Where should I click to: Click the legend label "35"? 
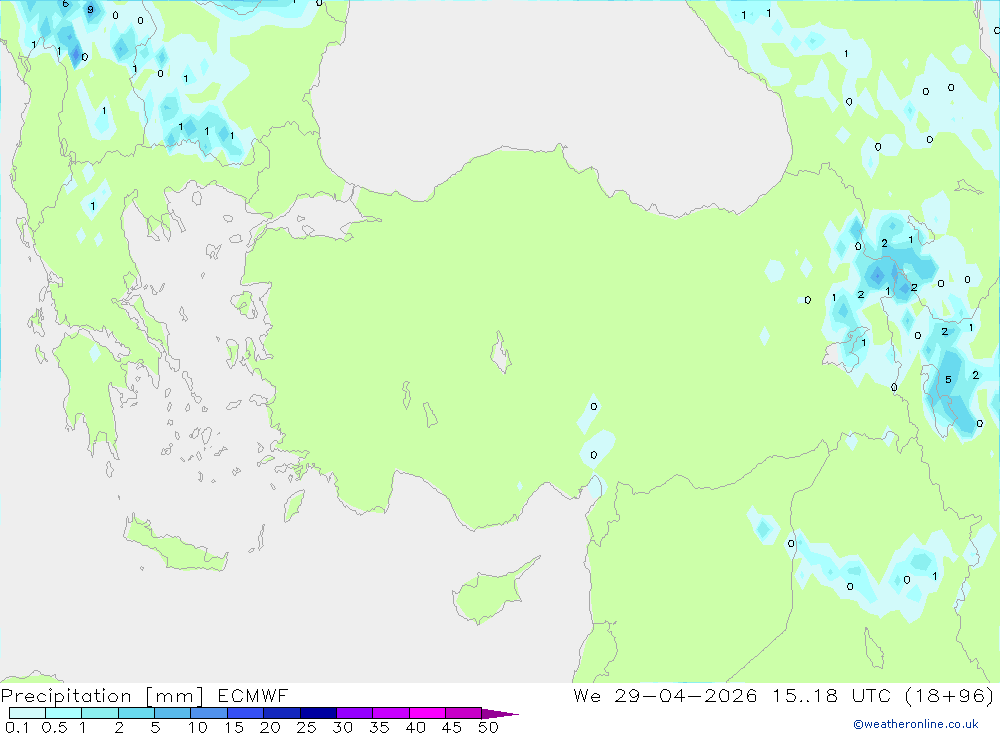pos(379,727)
